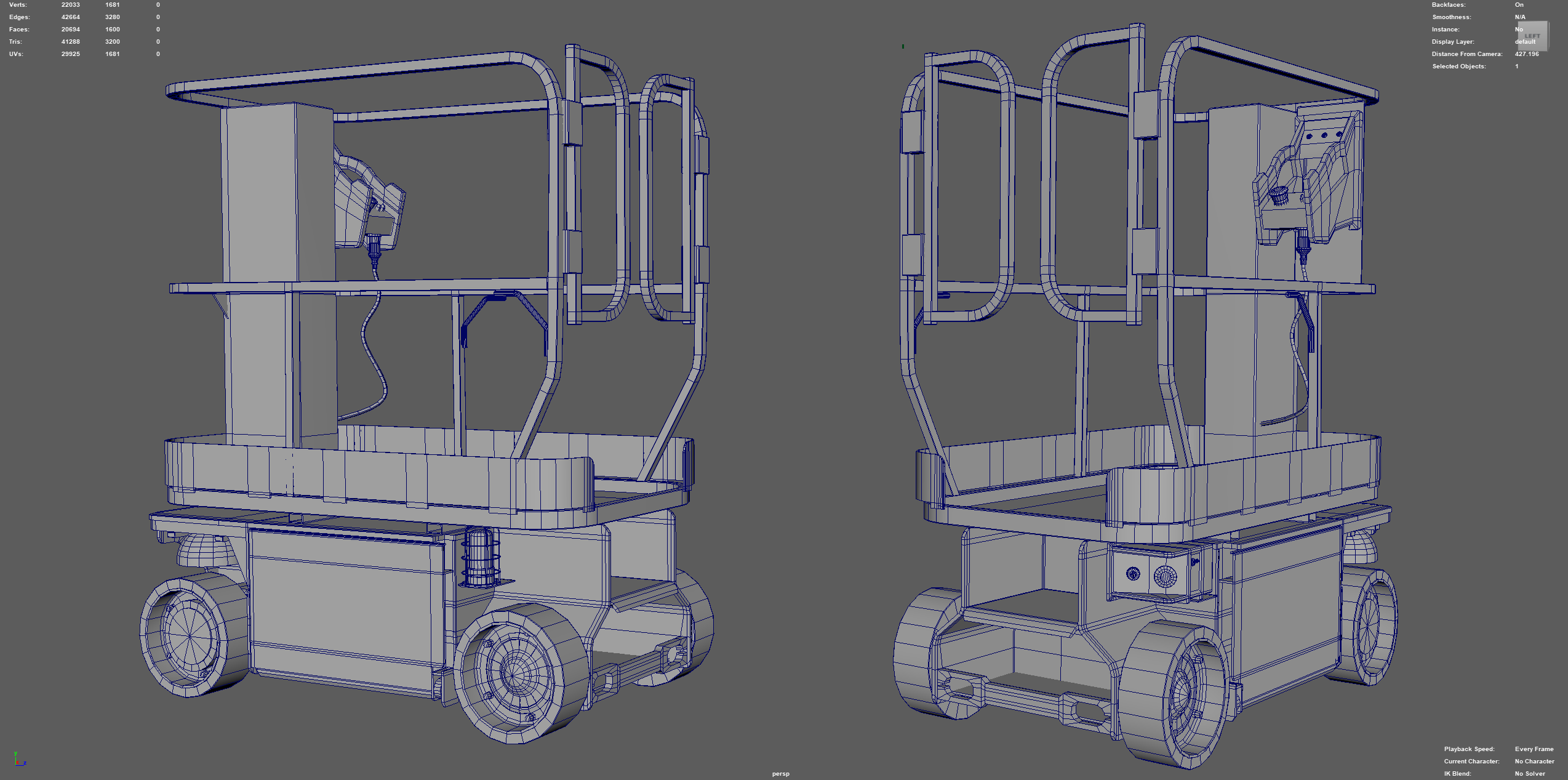Select the Faces label in the HUD

[x=19, y=30]
